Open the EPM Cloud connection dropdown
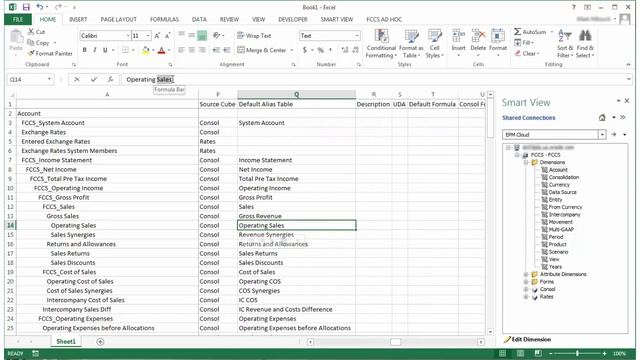Viewport: 640px width, 360px height. click(602, 134)
